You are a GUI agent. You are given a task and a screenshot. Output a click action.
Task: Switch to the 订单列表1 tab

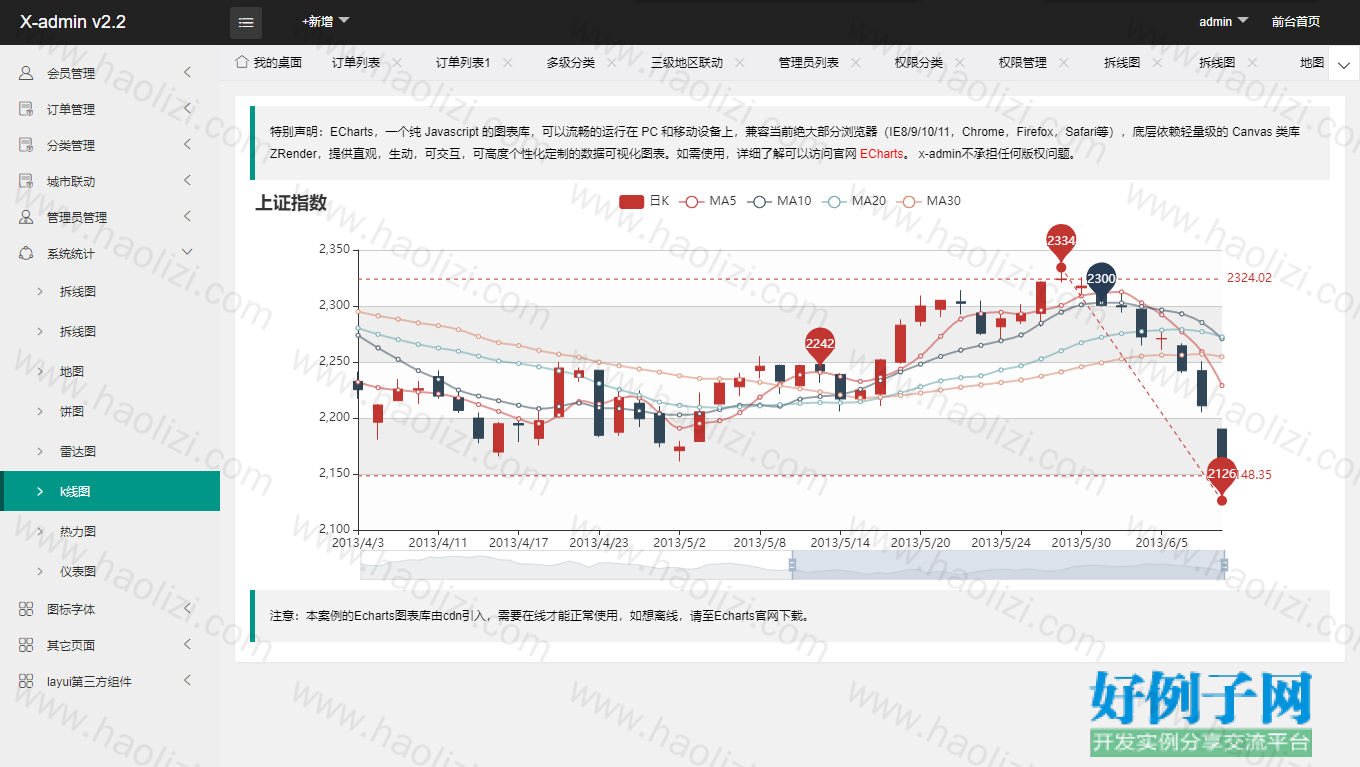[x=462, y=63]
